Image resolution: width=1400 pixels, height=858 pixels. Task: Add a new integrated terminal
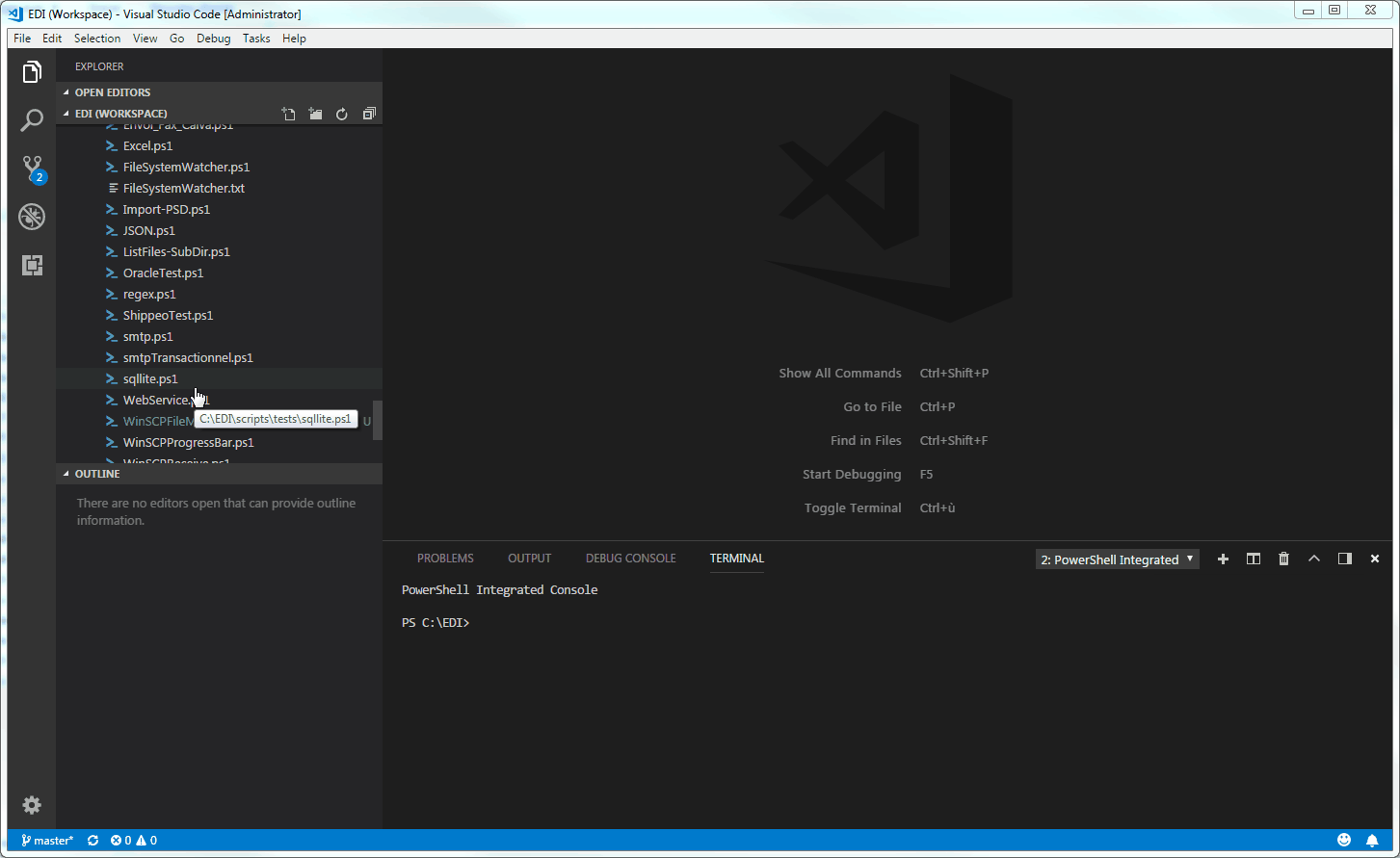pyautogui.click(x=1223, y=559)
